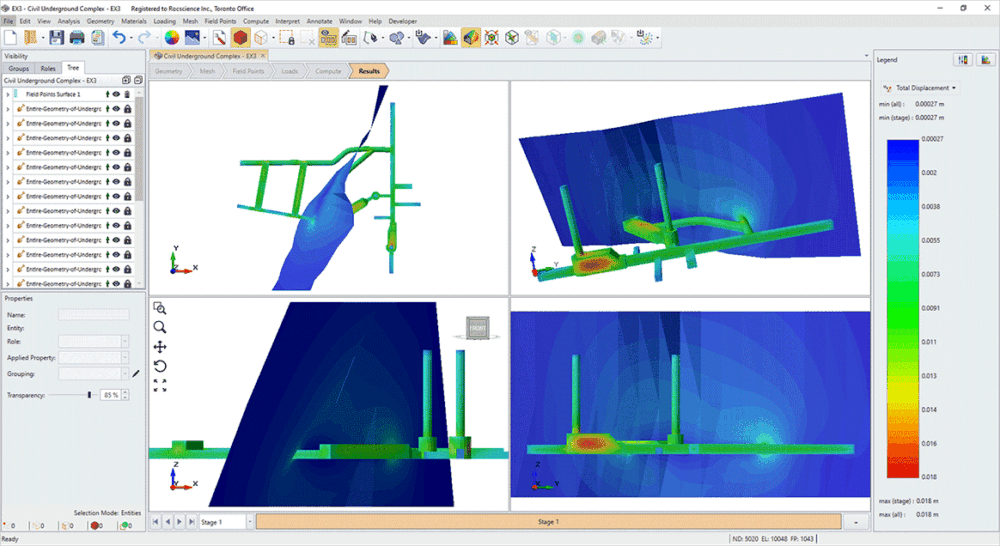
Task: Click the Mesh workflow step
Action: (207, 72)
